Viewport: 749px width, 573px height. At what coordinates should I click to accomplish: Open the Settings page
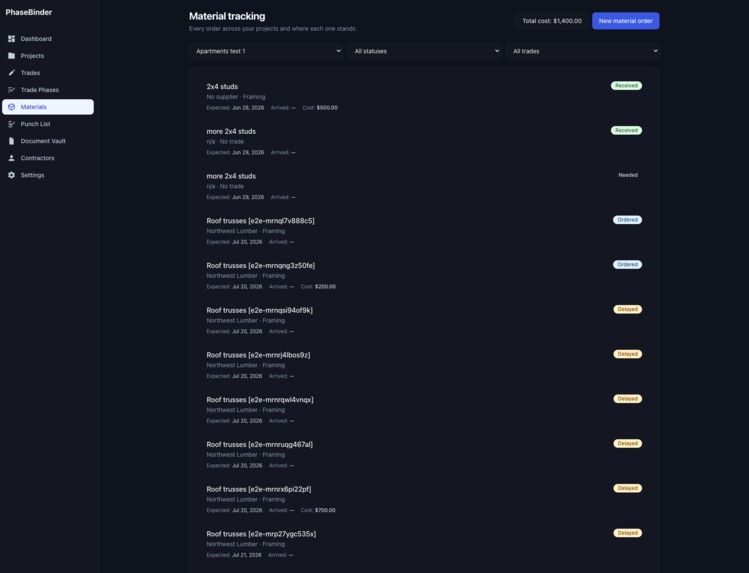[48, 175]
